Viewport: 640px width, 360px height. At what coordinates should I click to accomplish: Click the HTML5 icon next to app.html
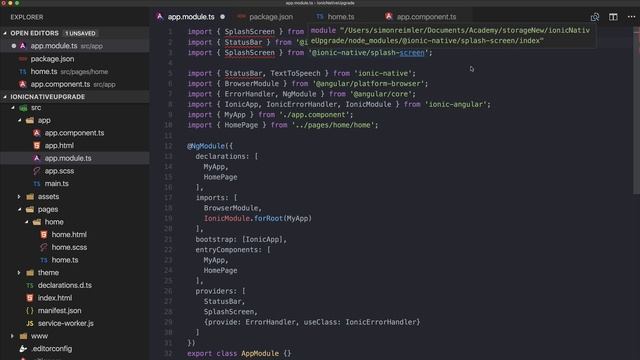coord(37,146)
